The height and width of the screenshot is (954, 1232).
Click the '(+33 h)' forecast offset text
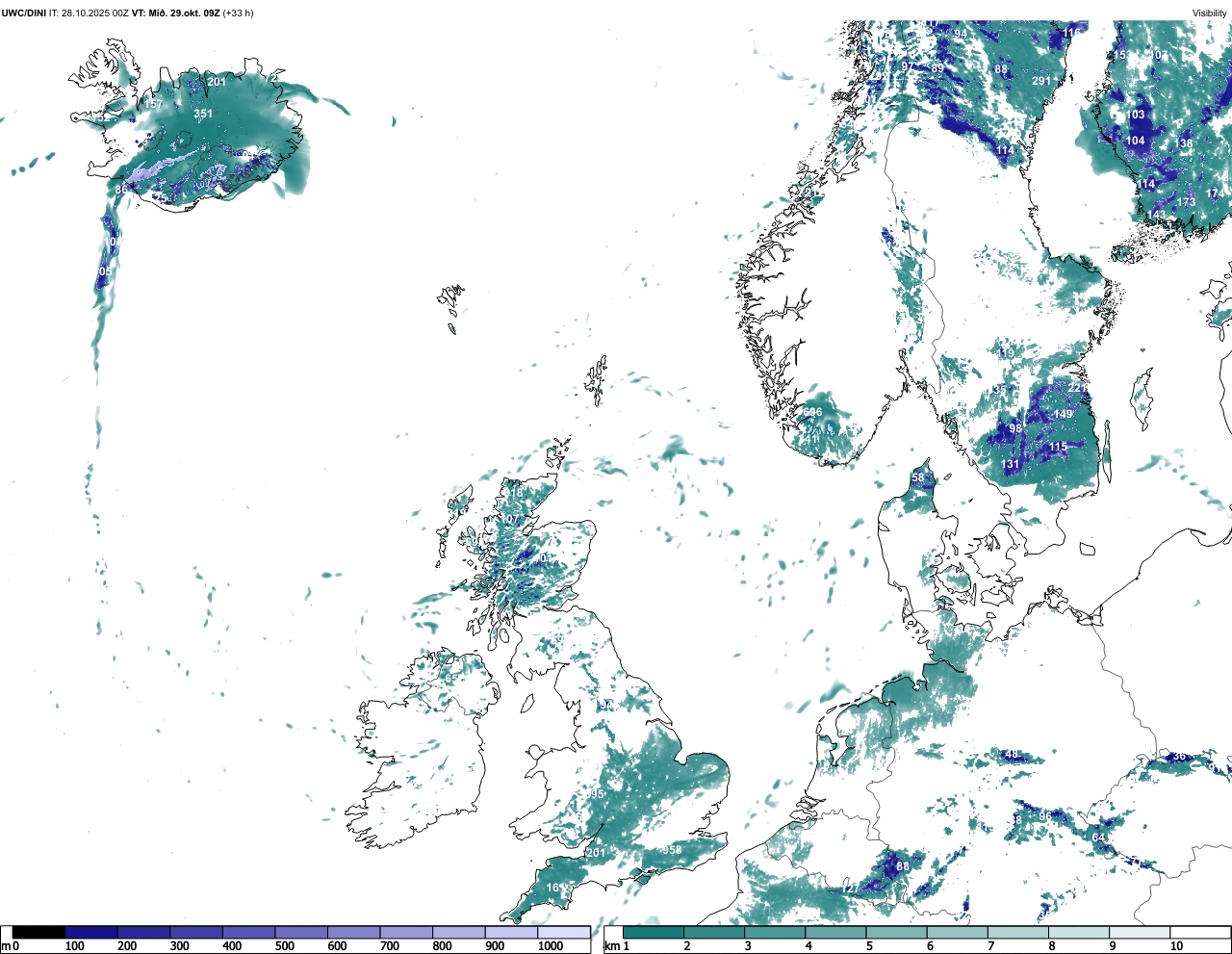click(238, 13)
